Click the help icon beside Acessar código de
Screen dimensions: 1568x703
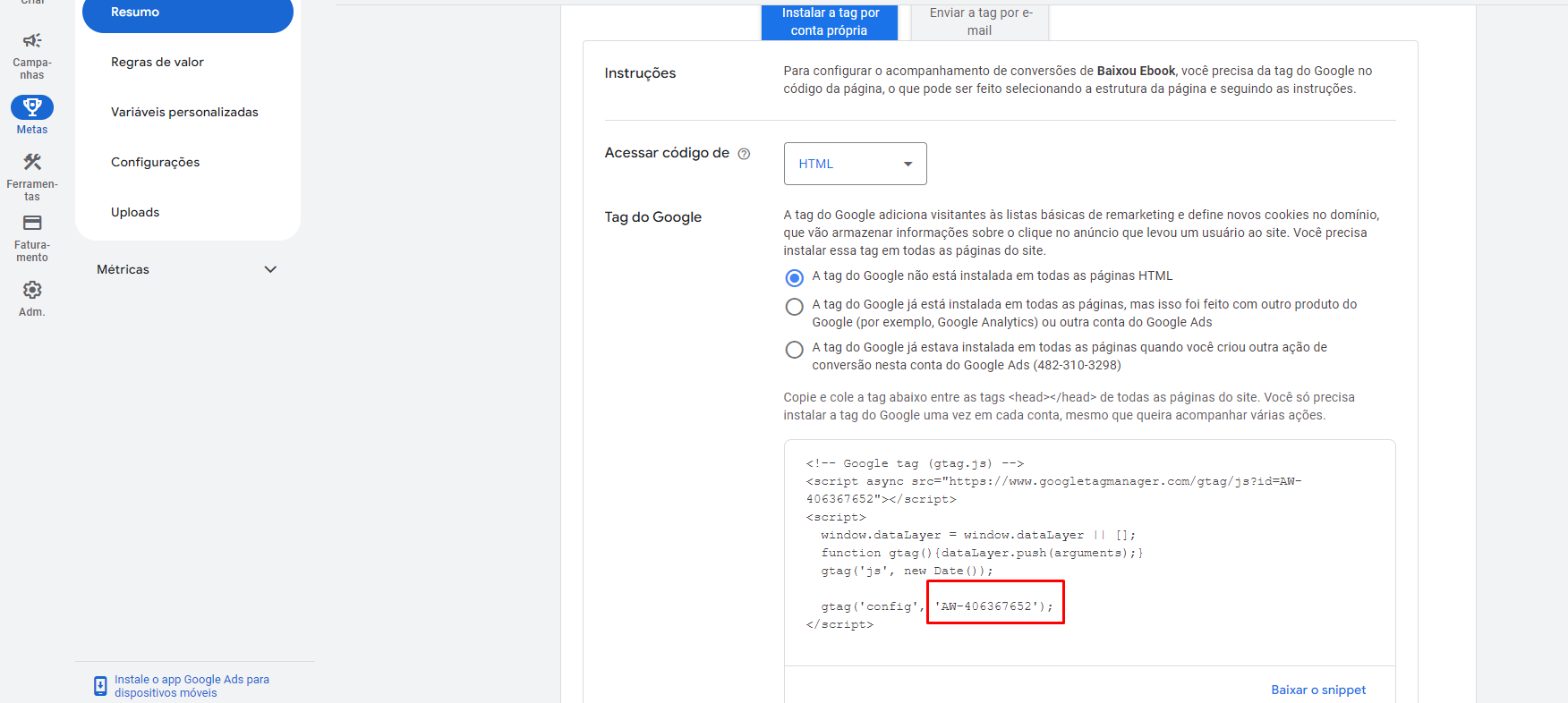point(744,154)
